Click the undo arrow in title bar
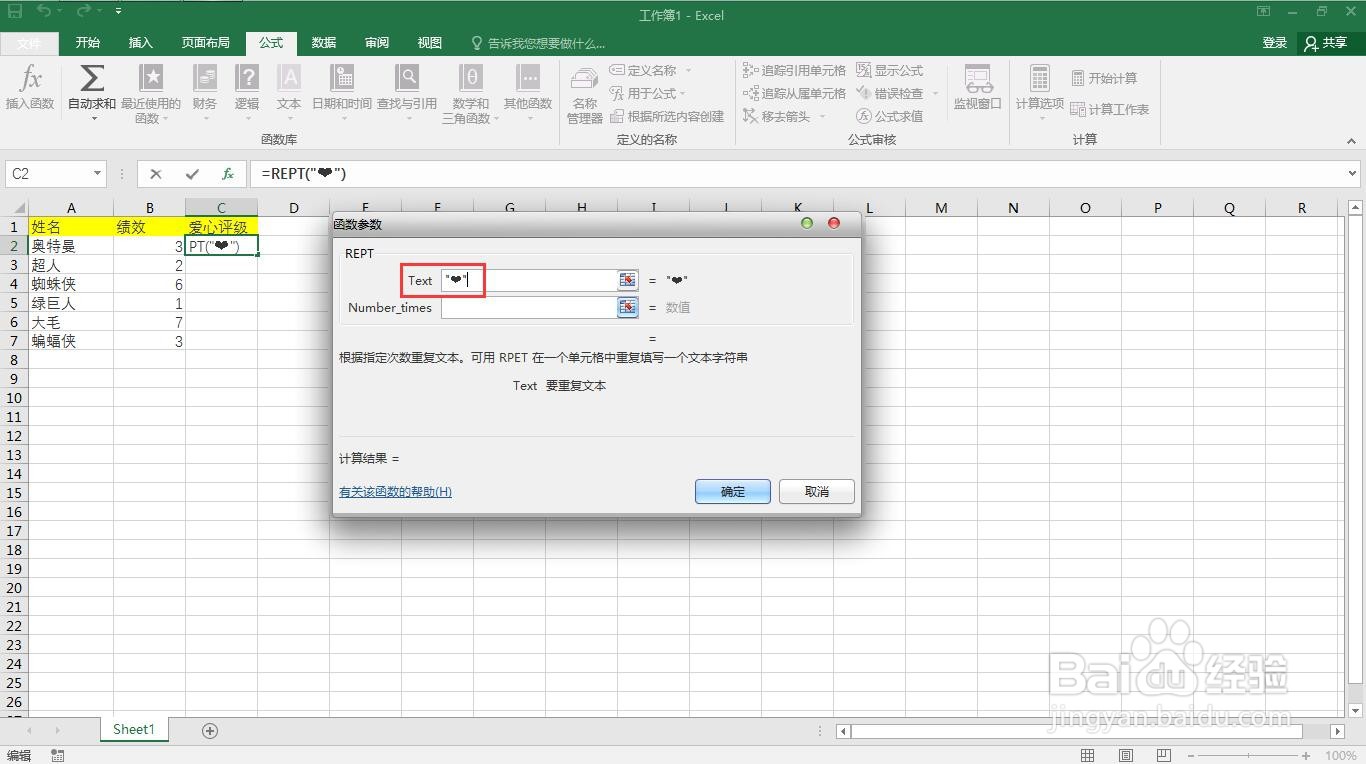This screenshot has height=764, width=1366. pyautogui.click(x=45, y=12)
